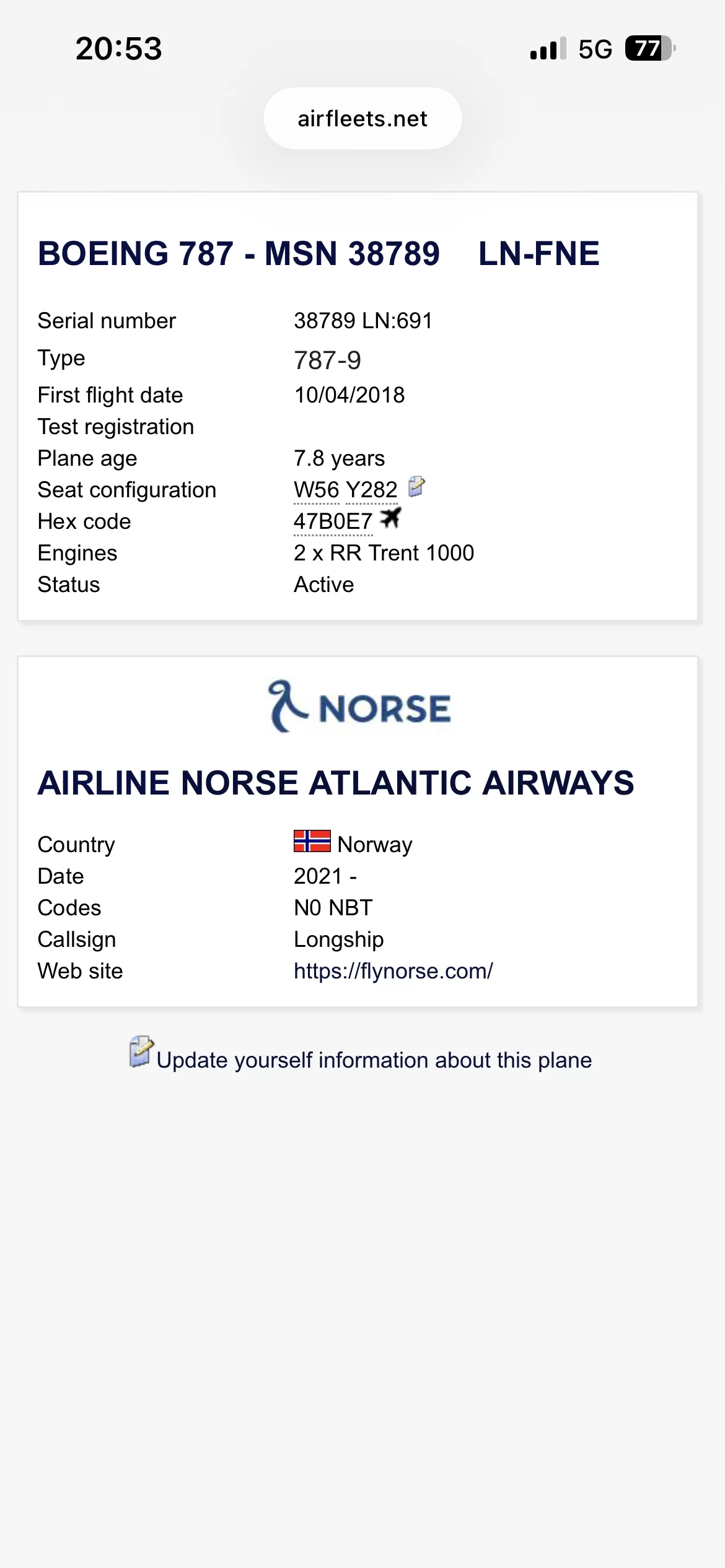The image size is (725, 1568).
Task: Click the W56 seat class link
Action: [317, 490]
